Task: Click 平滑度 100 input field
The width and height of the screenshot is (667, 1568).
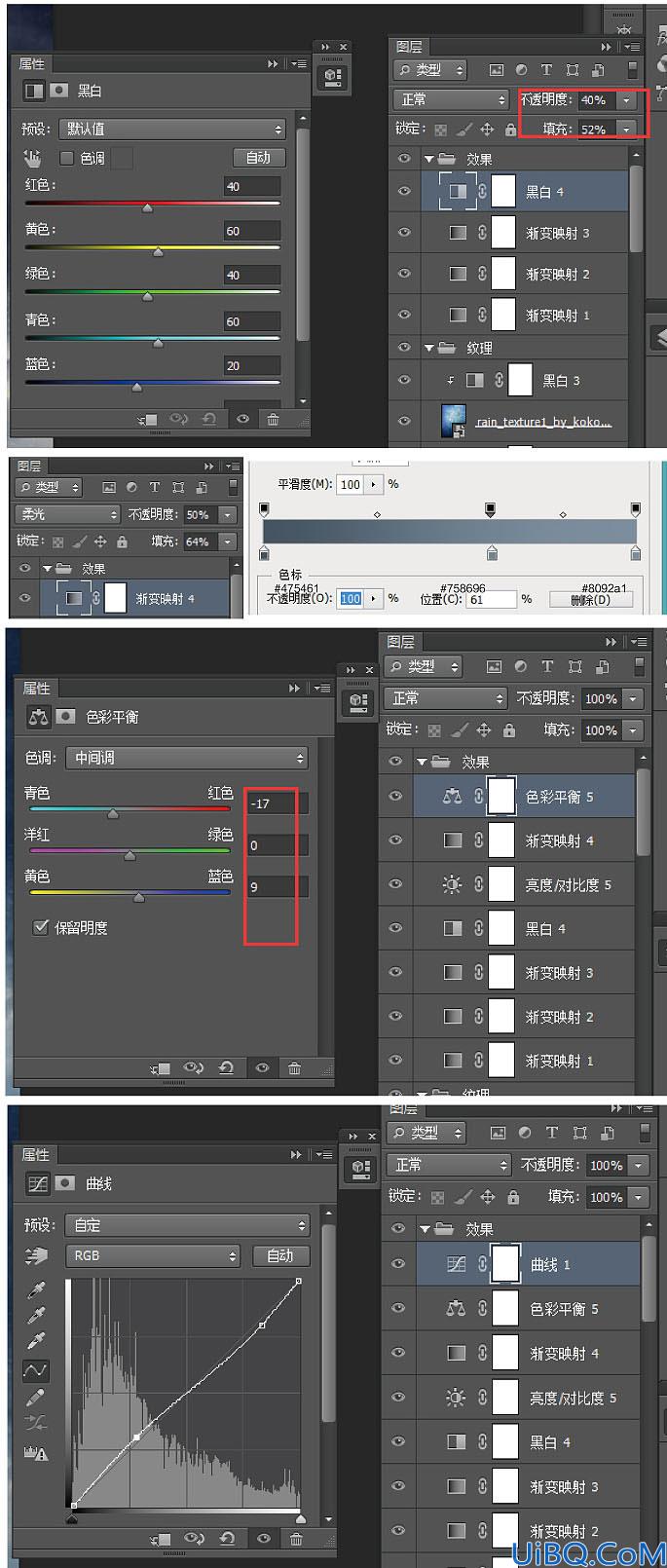Action: [351, 484]
